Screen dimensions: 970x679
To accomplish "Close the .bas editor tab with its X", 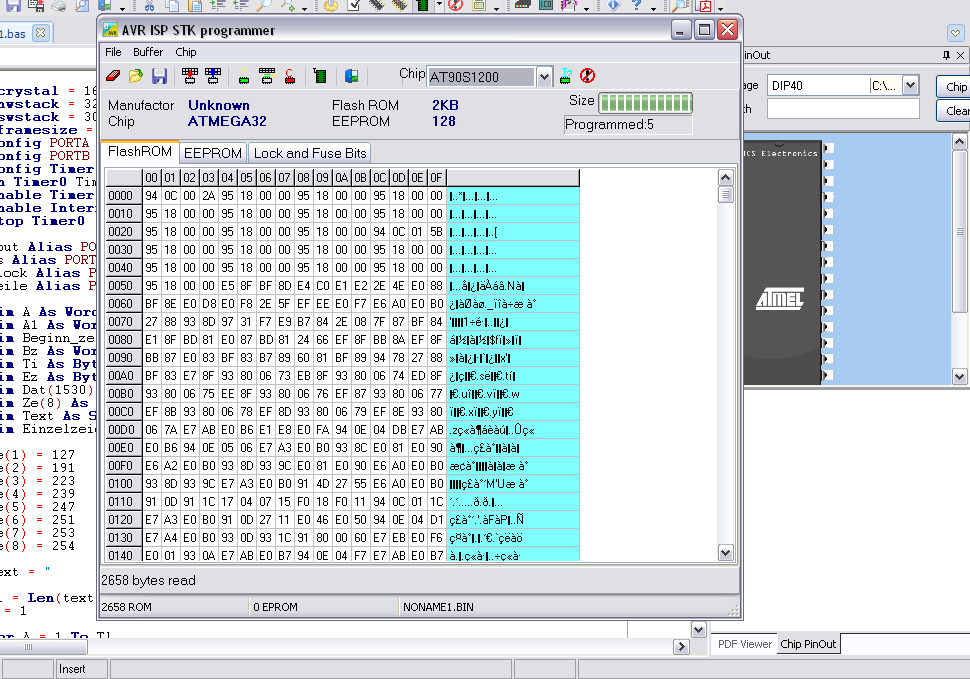I will point(40,33).
